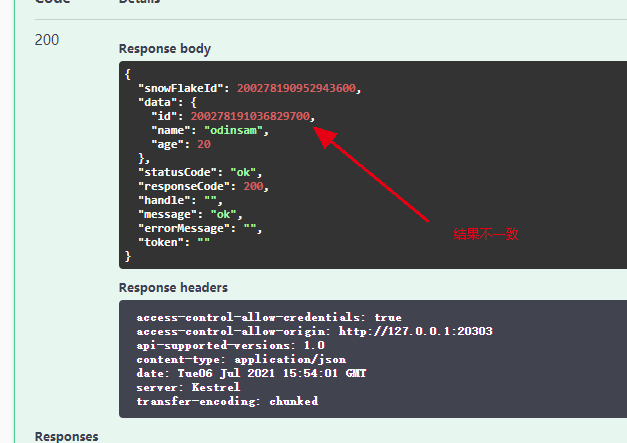Click the Response body heading
The width and height of the screenshot is (627, 443).
click(165, 49)
